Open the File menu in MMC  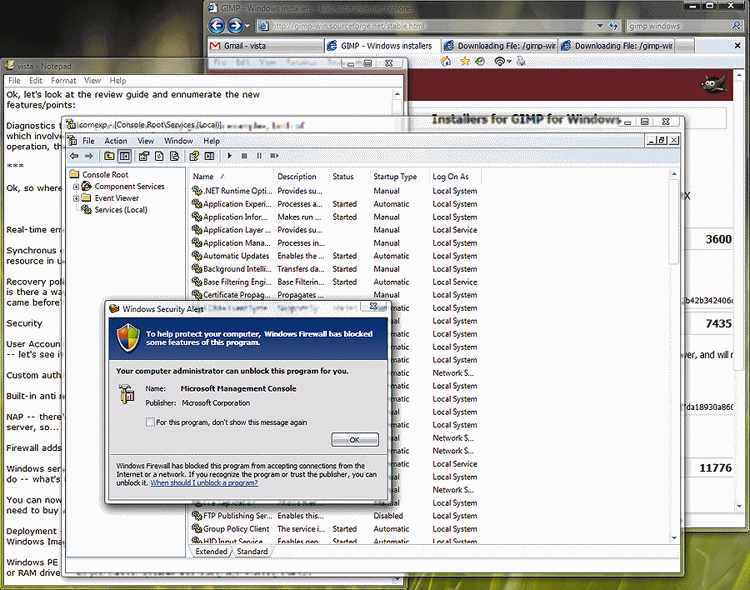coord(88,141)
